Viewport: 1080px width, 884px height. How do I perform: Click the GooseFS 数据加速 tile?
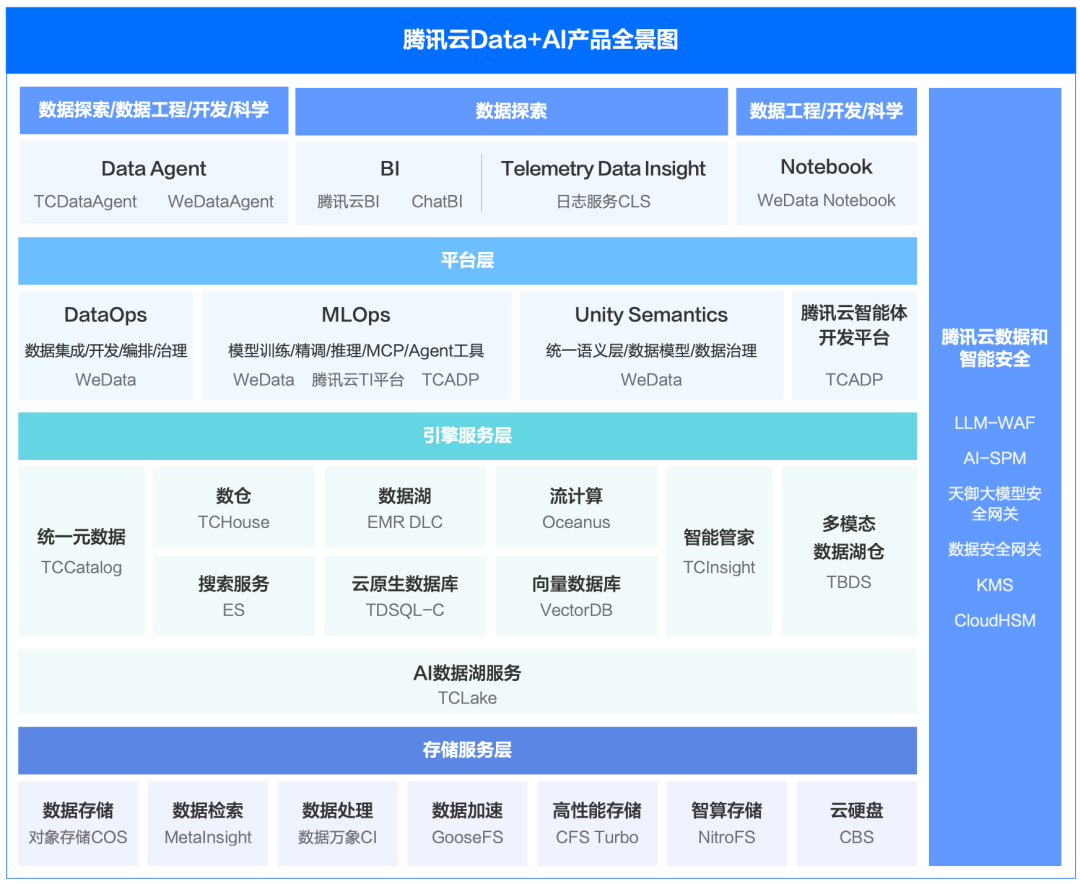467,823
